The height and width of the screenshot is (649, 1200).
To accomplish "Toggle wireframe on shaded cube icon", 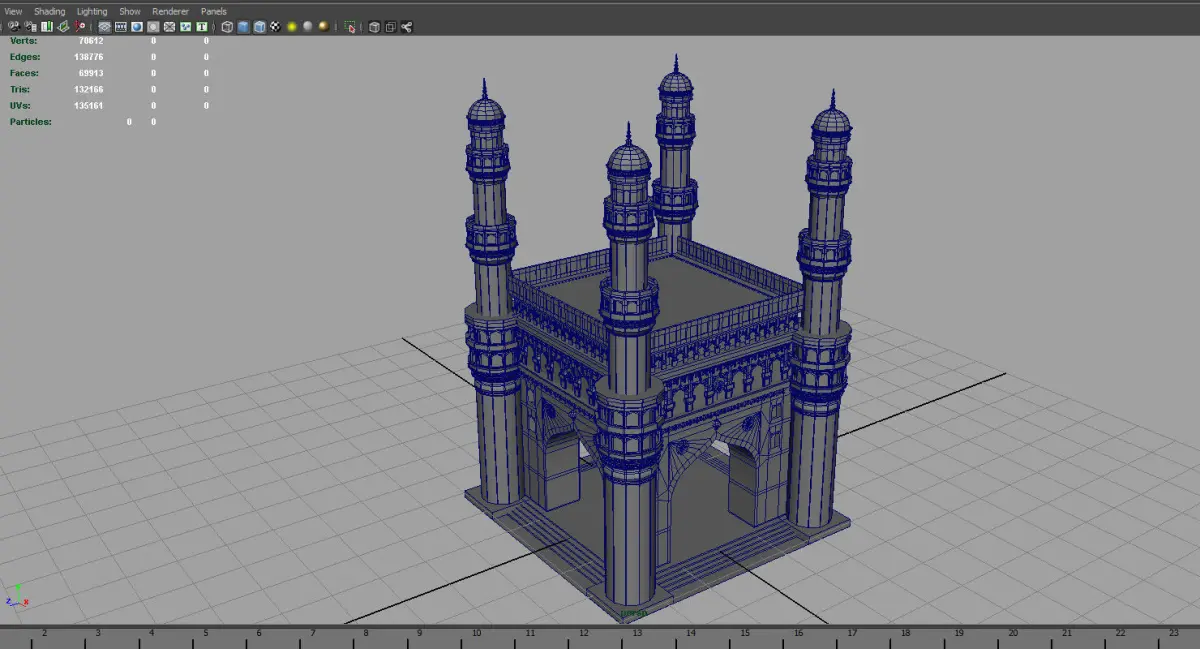I will pyautogui.click(x=259, y=27).
